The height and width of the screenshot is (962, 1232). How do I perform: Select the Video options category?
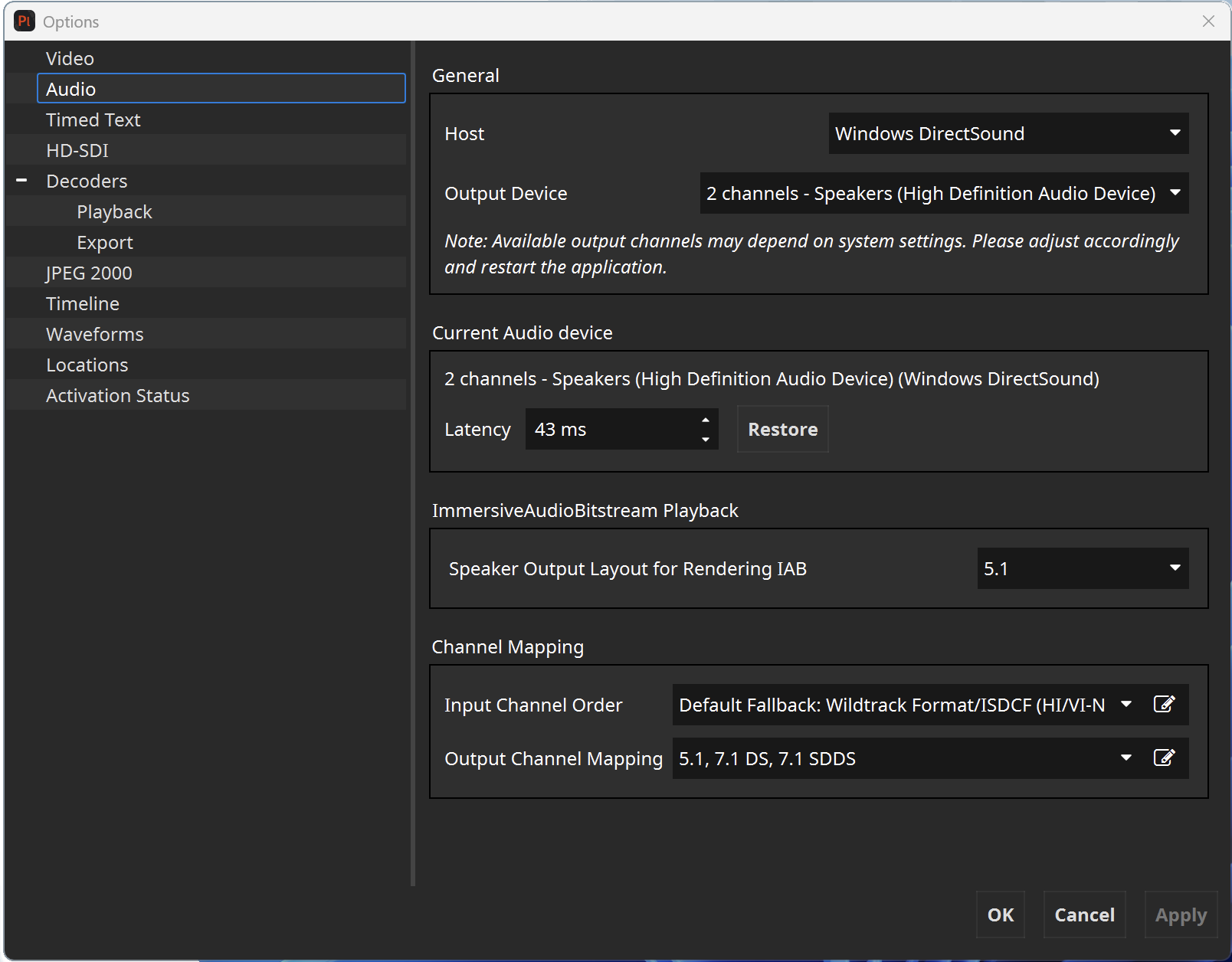tap(70, 58)
